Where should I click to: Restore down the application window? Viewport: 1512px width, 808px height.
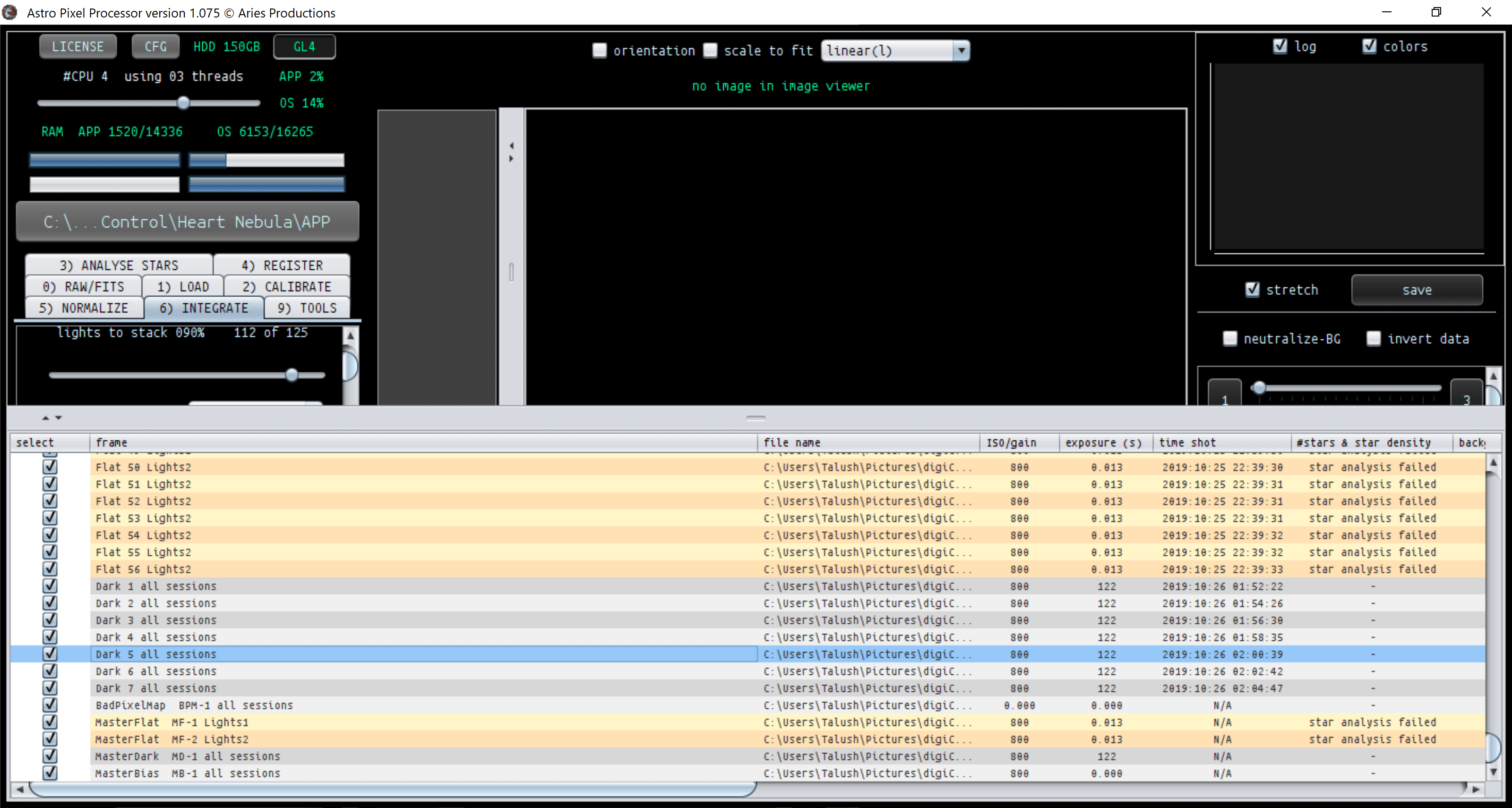click(1436, 12)
